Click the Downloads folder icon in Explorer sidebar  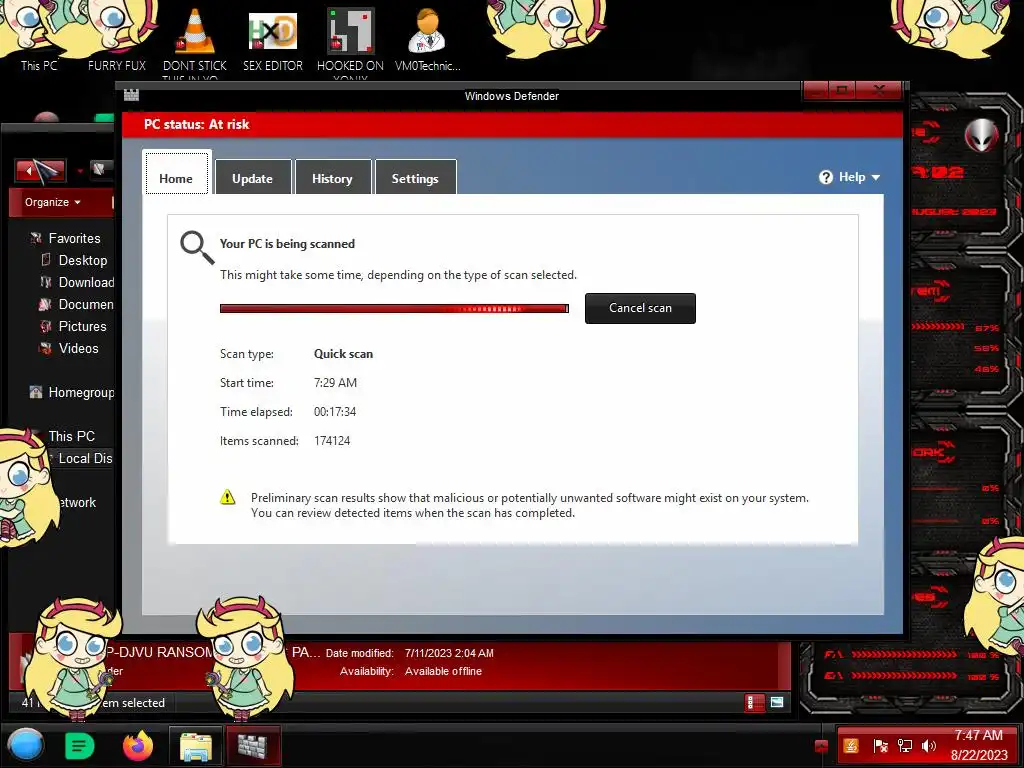pos(45,282)
